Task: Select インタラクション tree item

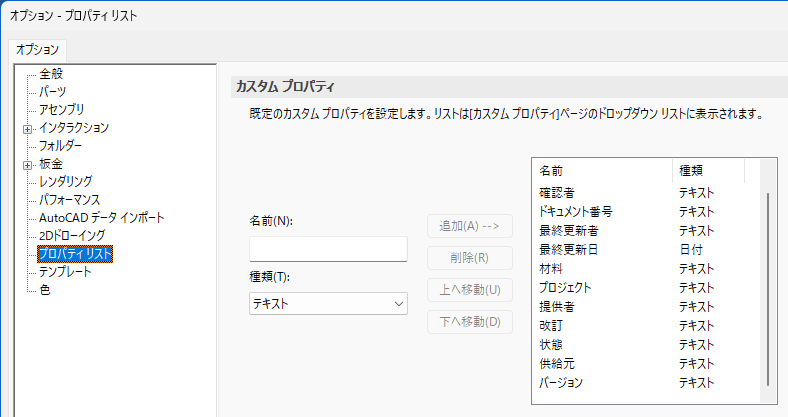Action: [73, 128]
